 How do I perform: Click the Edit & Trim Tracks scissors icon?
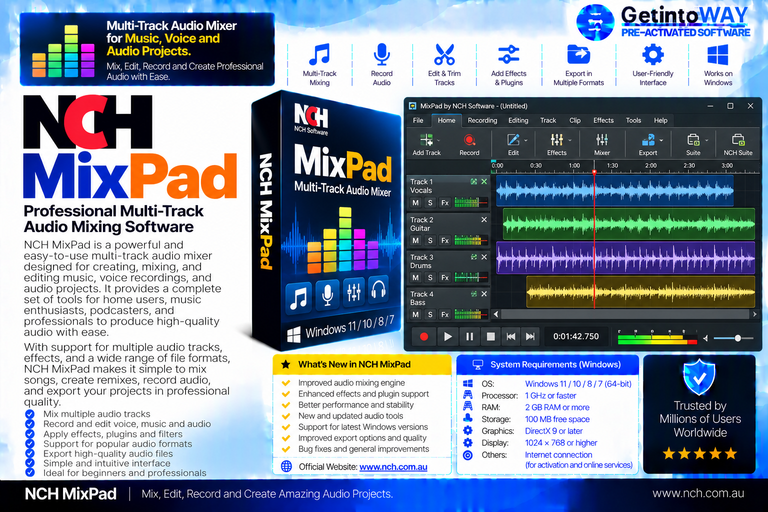(444, 55)
